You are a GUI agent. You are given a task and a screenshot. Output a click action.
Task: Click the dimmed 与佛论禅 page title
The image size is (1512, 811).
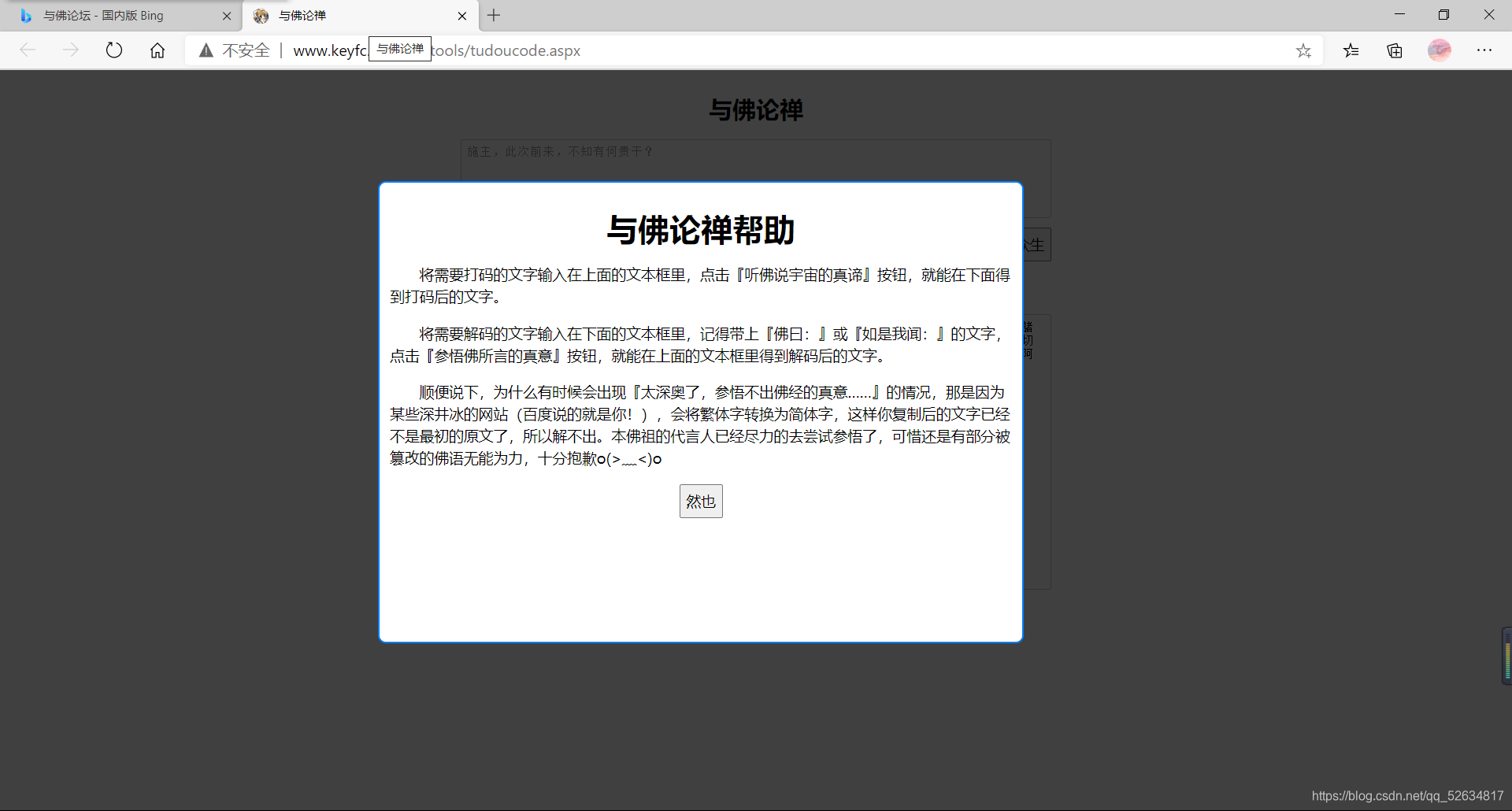(756, 109)
